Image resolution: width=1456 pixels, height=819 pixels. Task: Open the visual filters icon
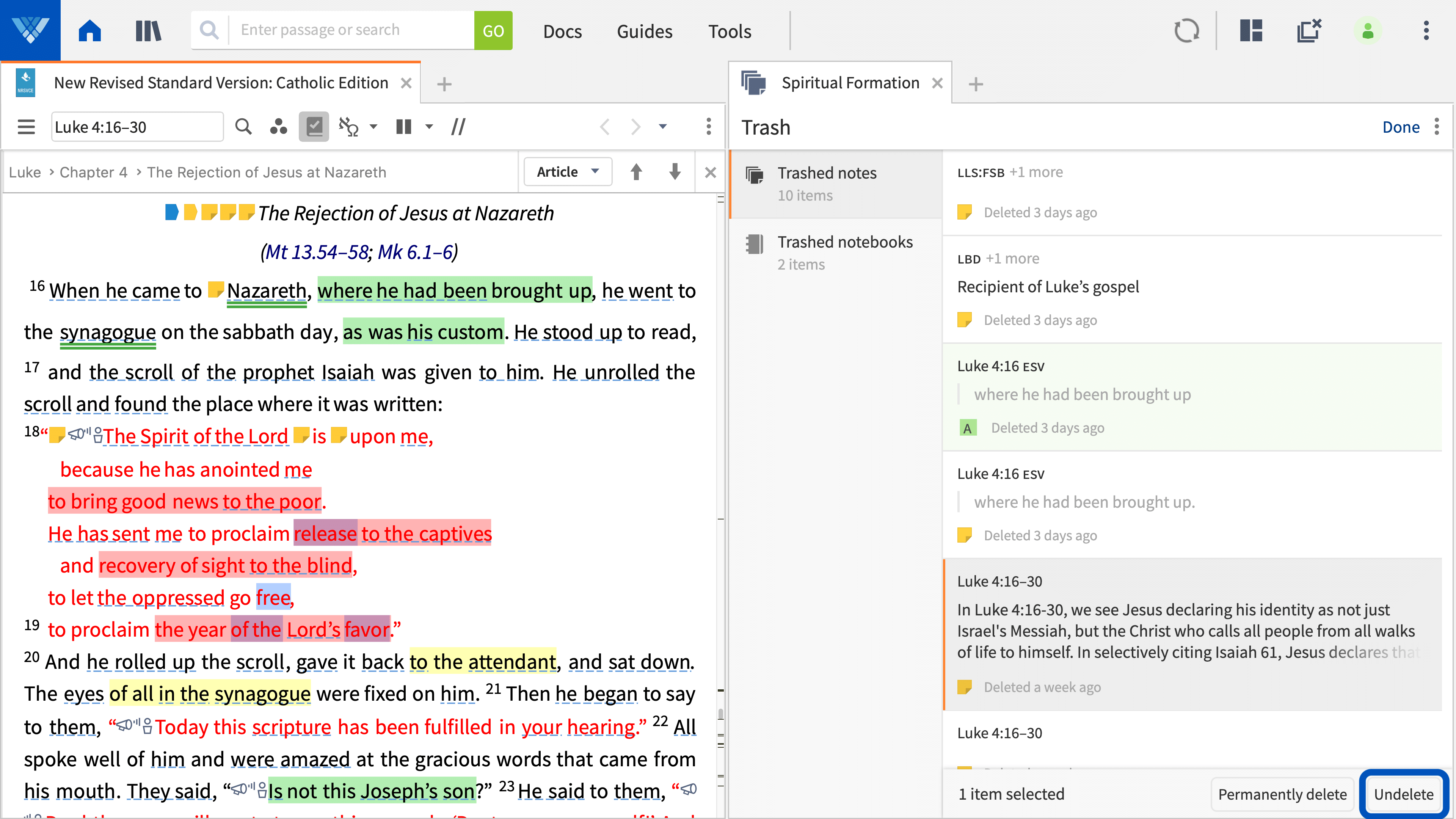click(279, 127)
